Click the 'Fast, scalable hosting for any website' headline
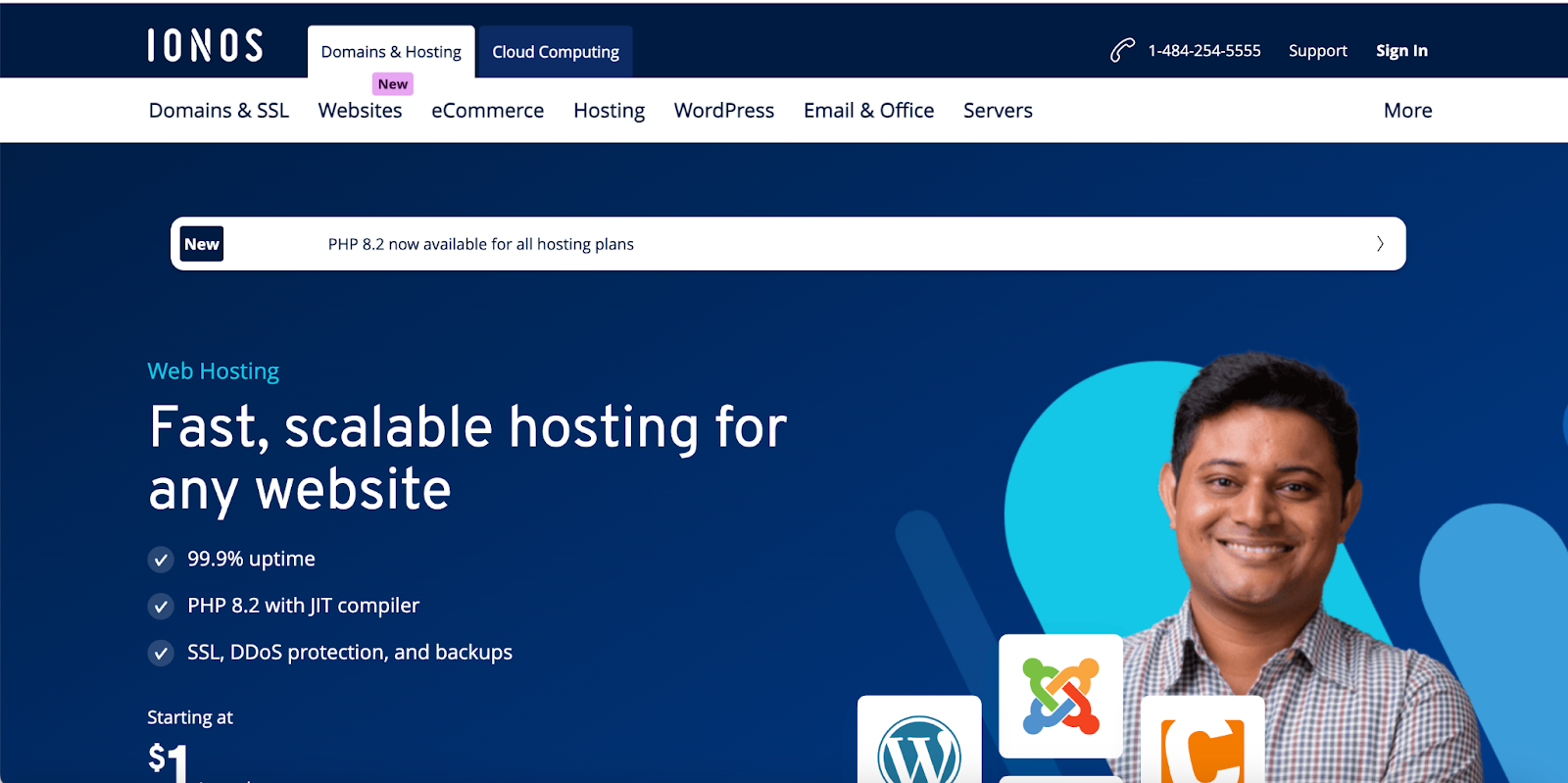Viewport: 1568px width, 783px height. [x=468, y=459]
